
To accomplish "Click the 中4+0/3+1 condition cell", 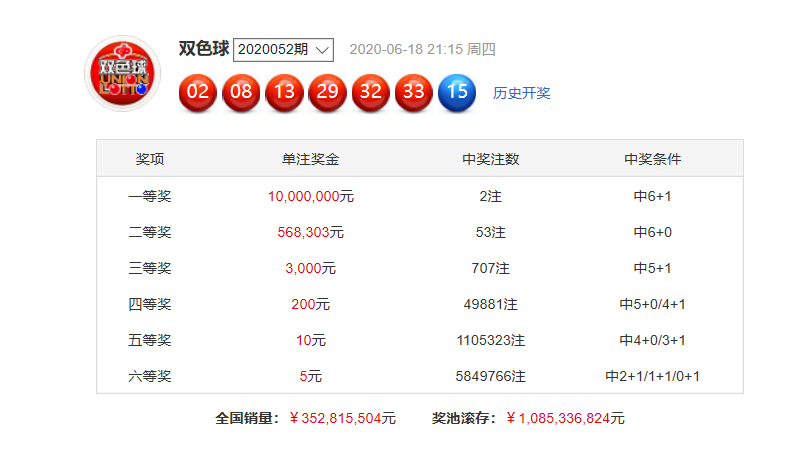I will [x=652, y=340].
